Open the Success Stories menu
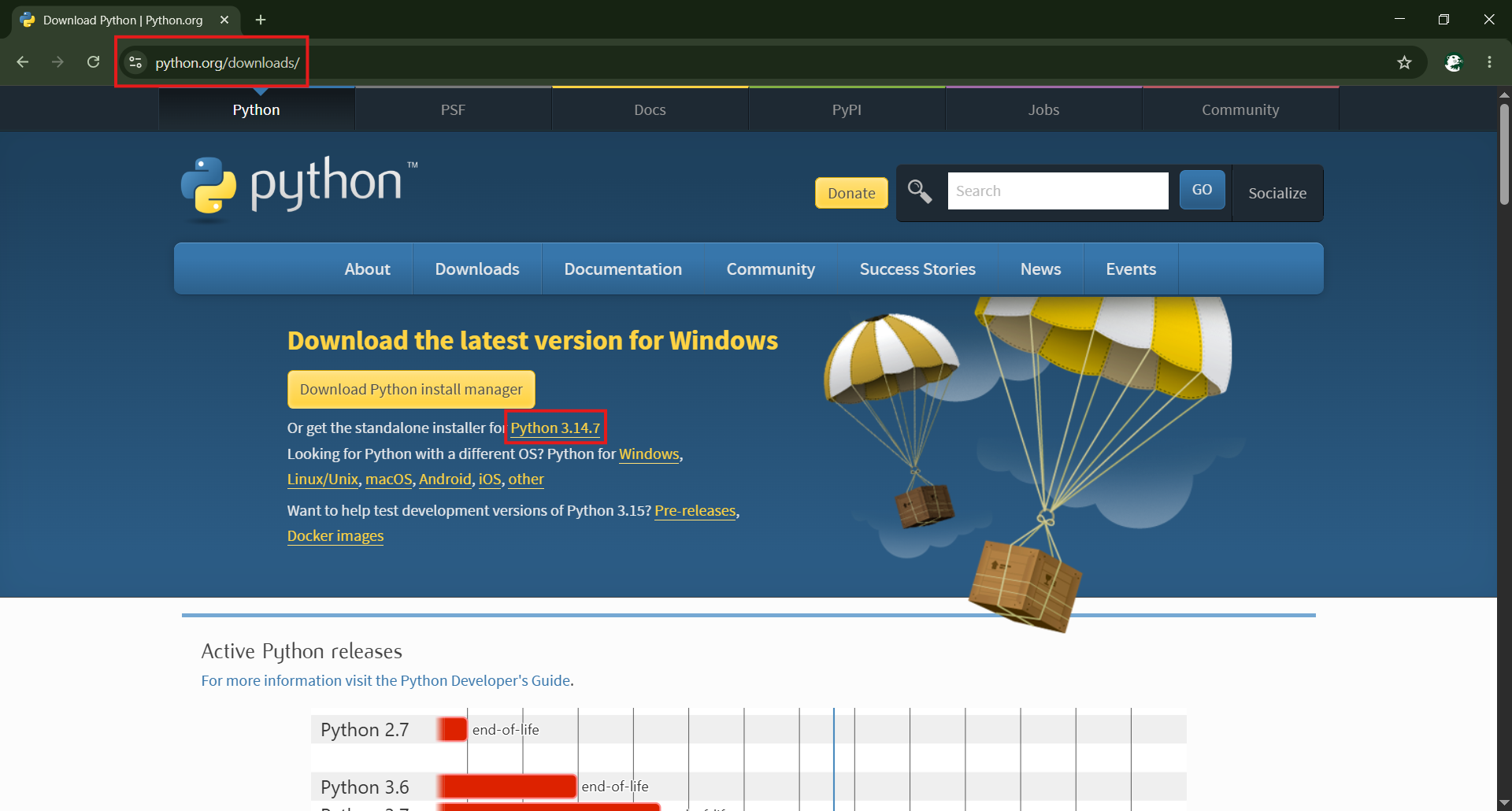 coord(917,269)
